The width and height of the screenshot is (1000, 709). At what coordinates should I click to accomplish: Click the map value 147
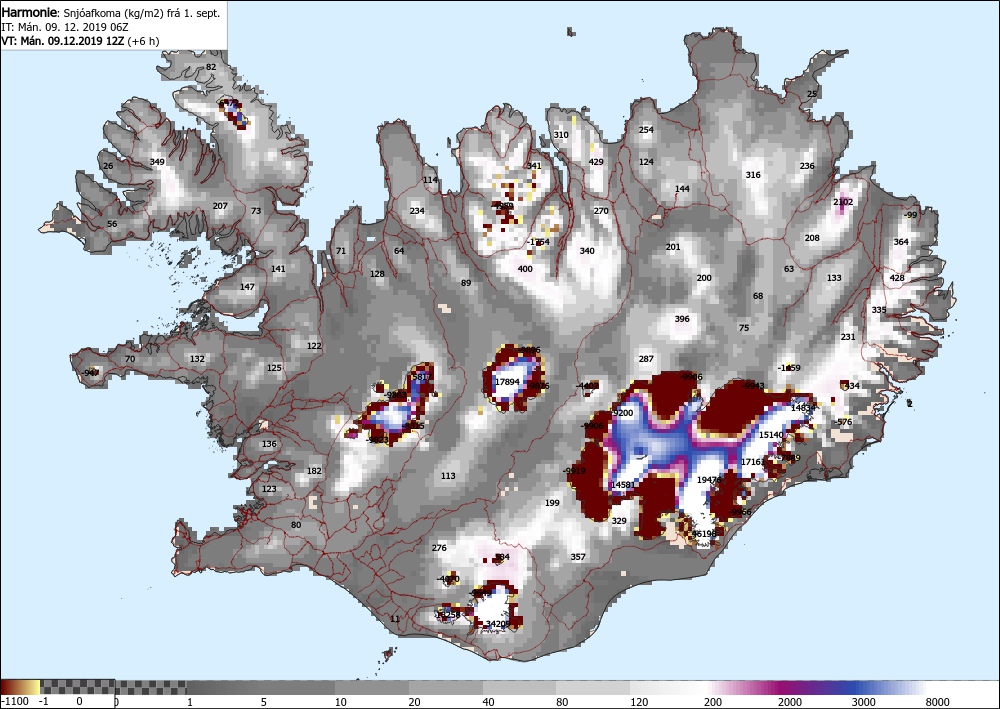(x=247, y=287)
